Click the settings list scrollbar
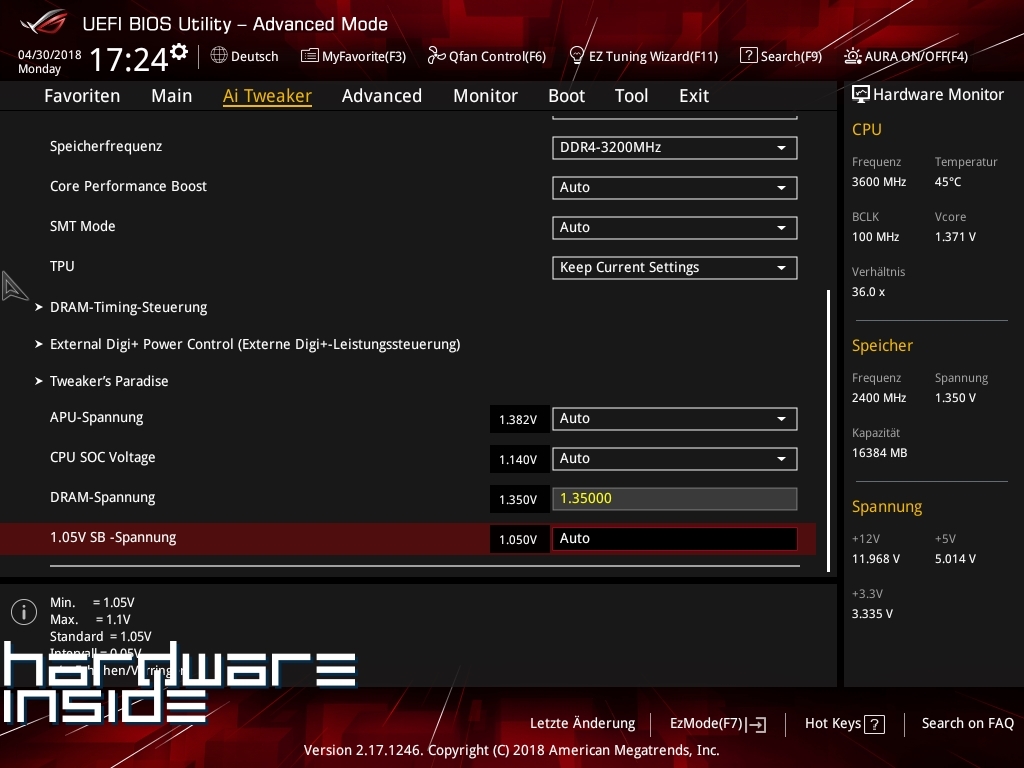The width and height of the screenshot is (1024, 768). [828, 431]
